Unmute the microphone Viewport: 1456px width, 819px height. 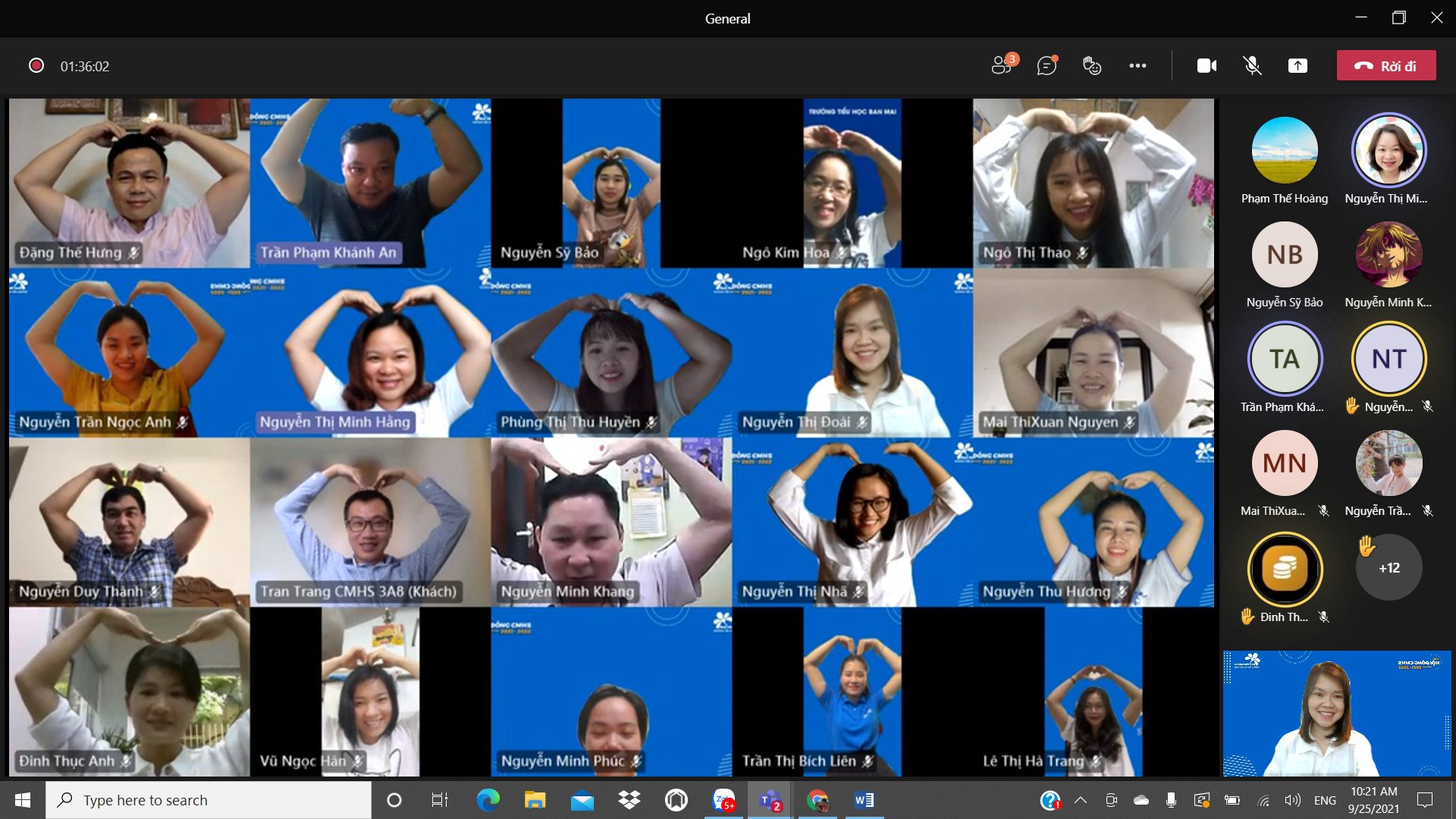pyautogui.click(x=1252, y=66)
